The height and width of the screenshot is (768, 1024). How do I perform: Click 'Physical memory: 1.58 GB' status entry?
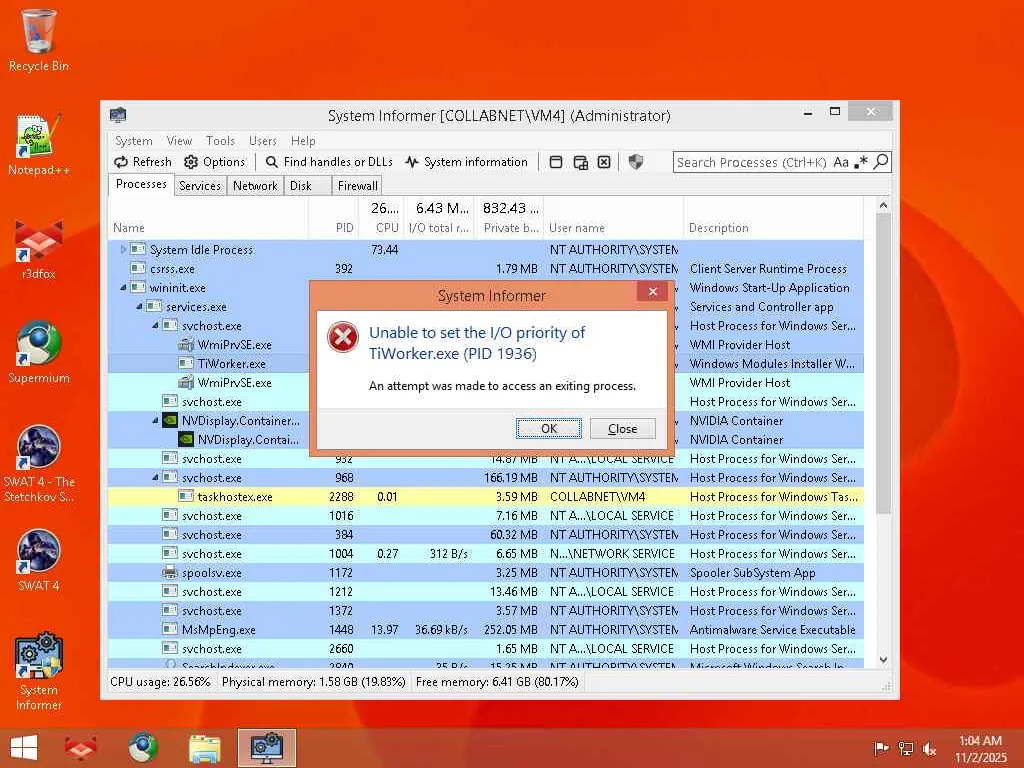point(313,682)
